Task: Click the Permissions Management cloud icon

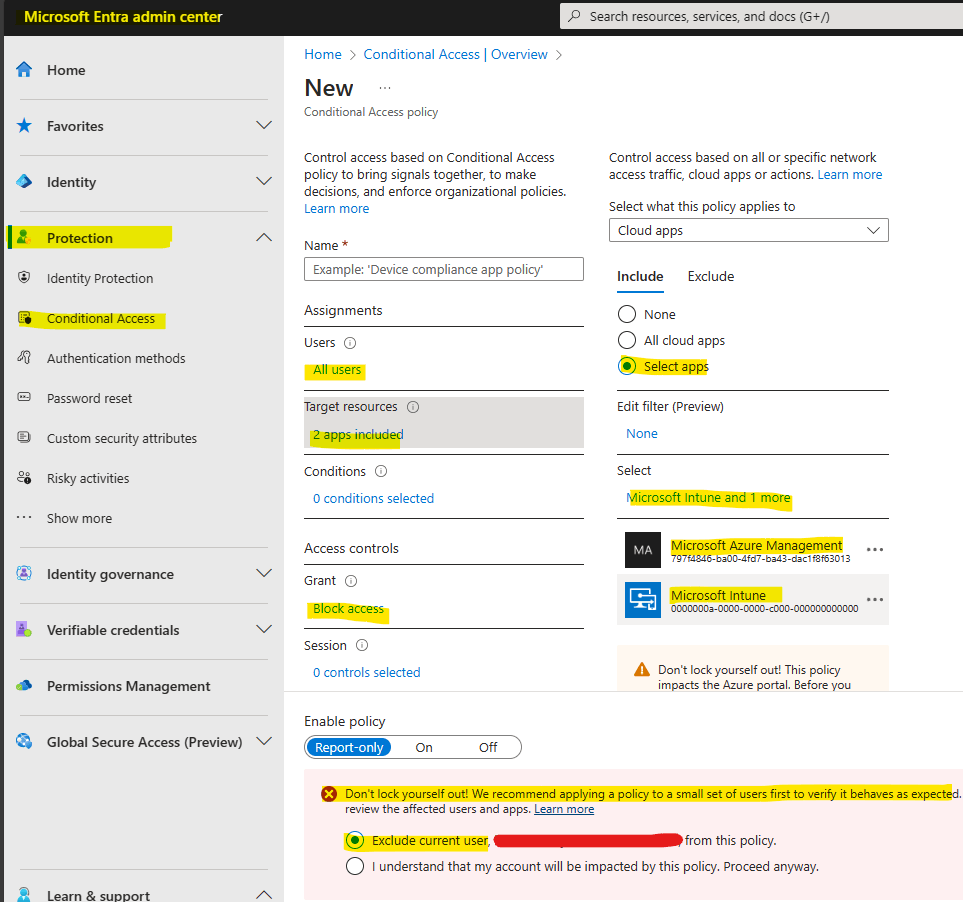Action: [24, 685]
